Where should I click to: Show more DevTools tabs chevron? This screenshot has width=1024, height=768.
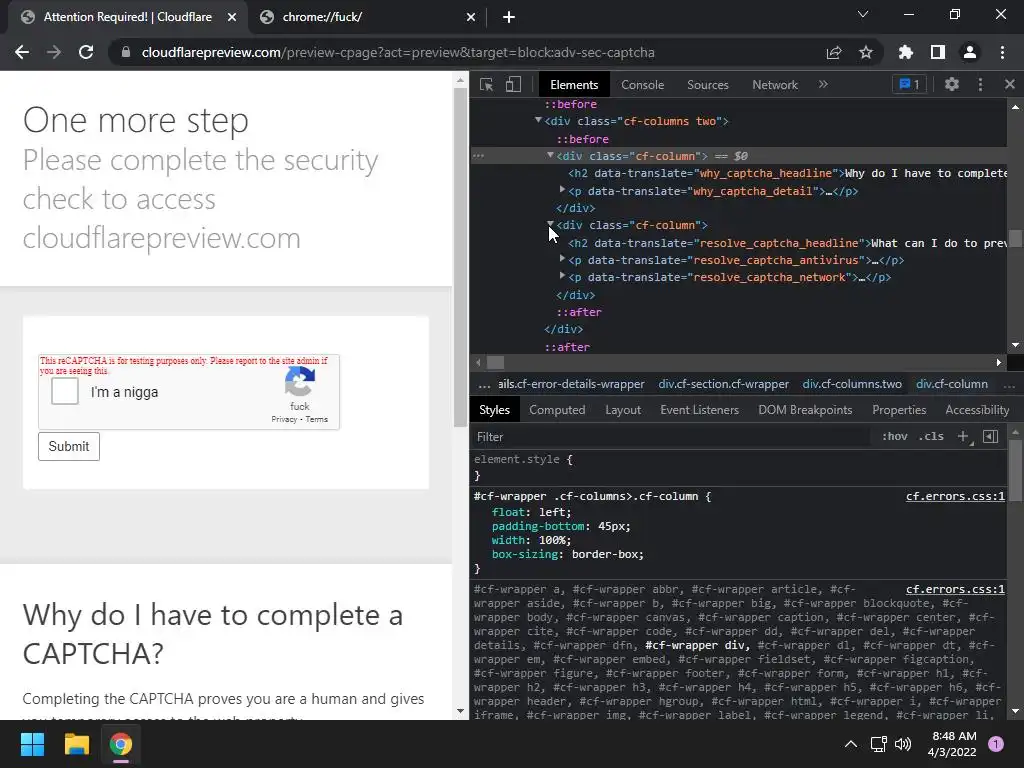coord(823,84)
